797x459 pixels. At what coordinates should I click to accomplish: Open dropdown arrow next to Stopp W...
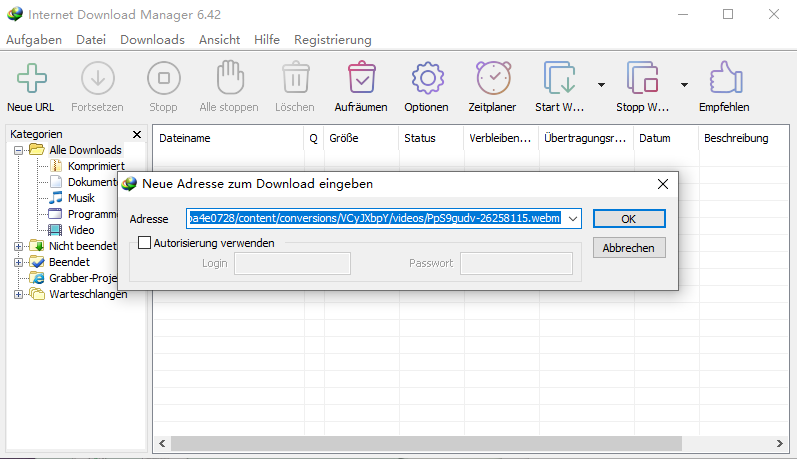(685, 85)
